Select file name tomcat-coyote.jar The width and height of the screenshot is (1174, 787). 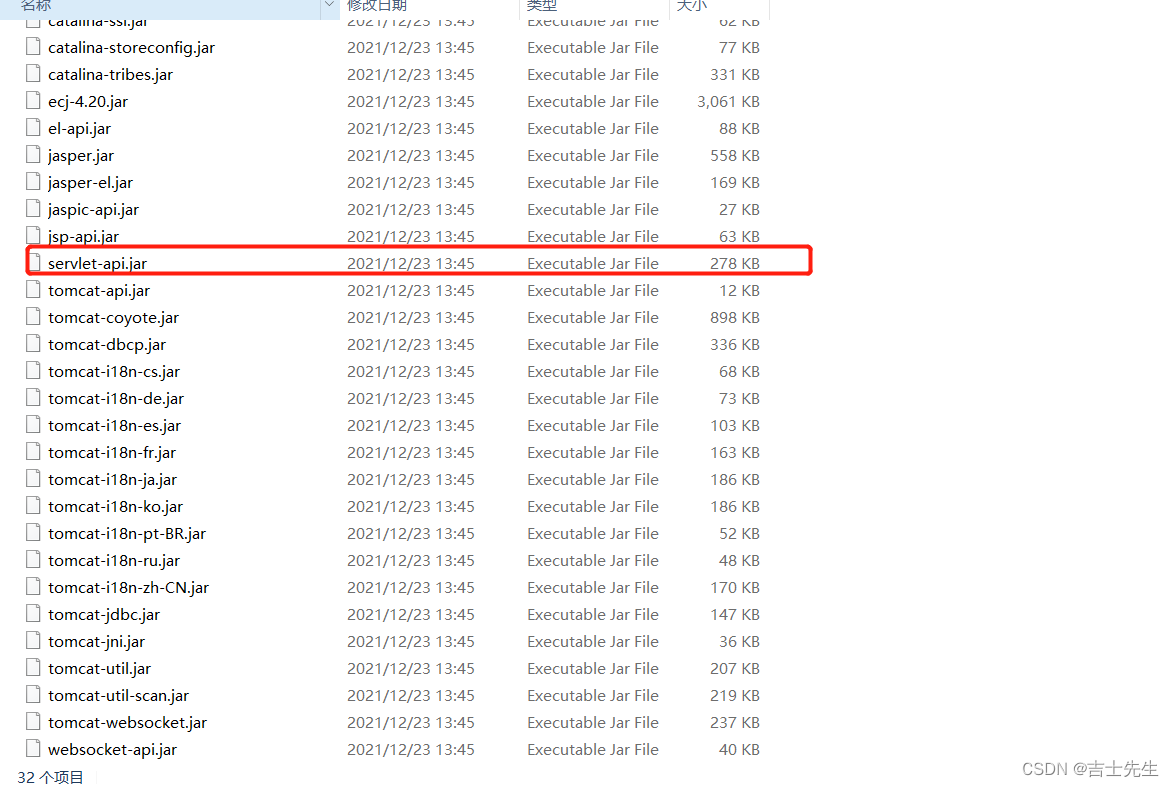click(113, 318)
